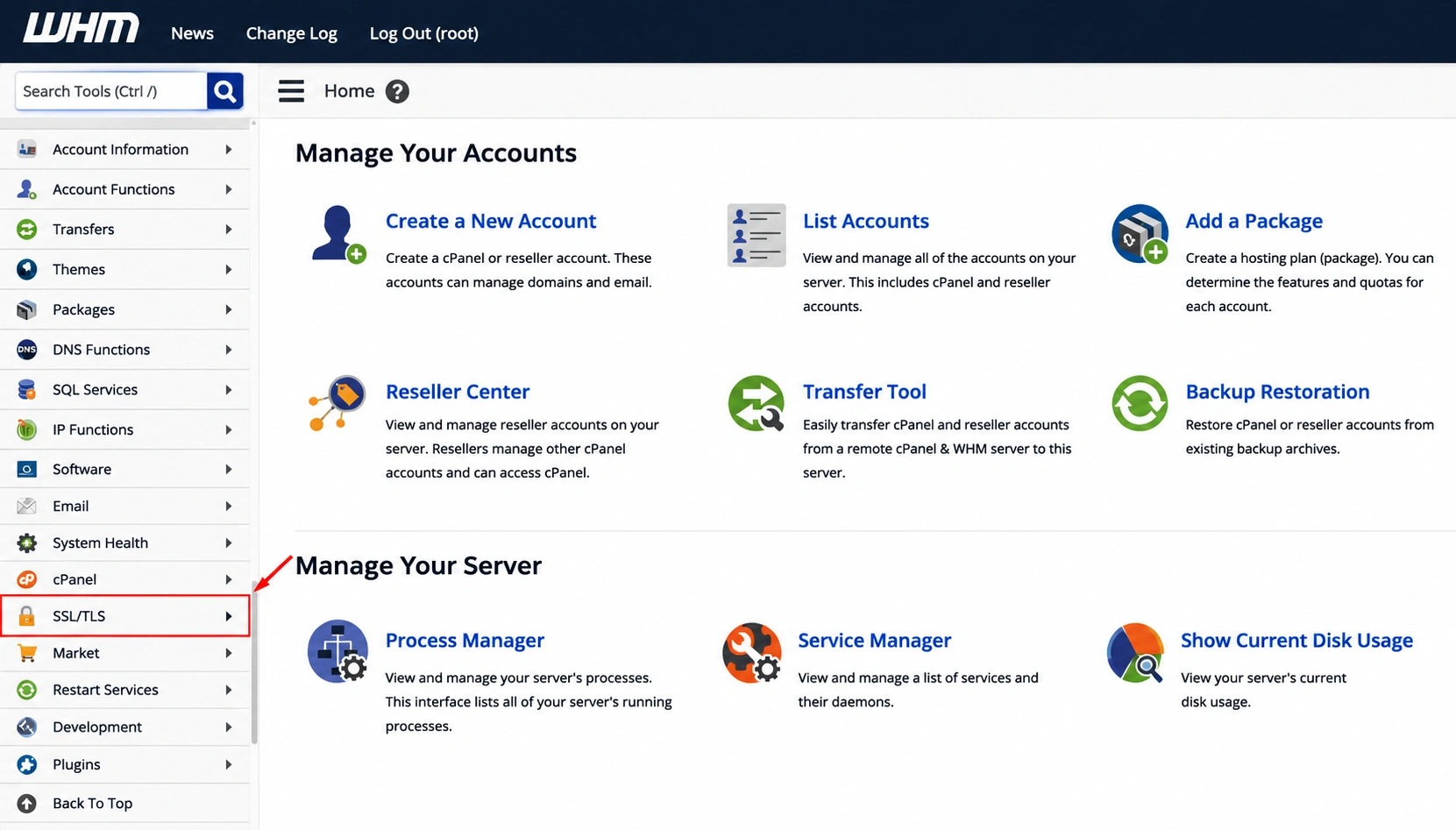This screenshot has height=830, width=1456.
Task: Click the sidebar vertical scrollbar
Action: [x=254, y=662]
